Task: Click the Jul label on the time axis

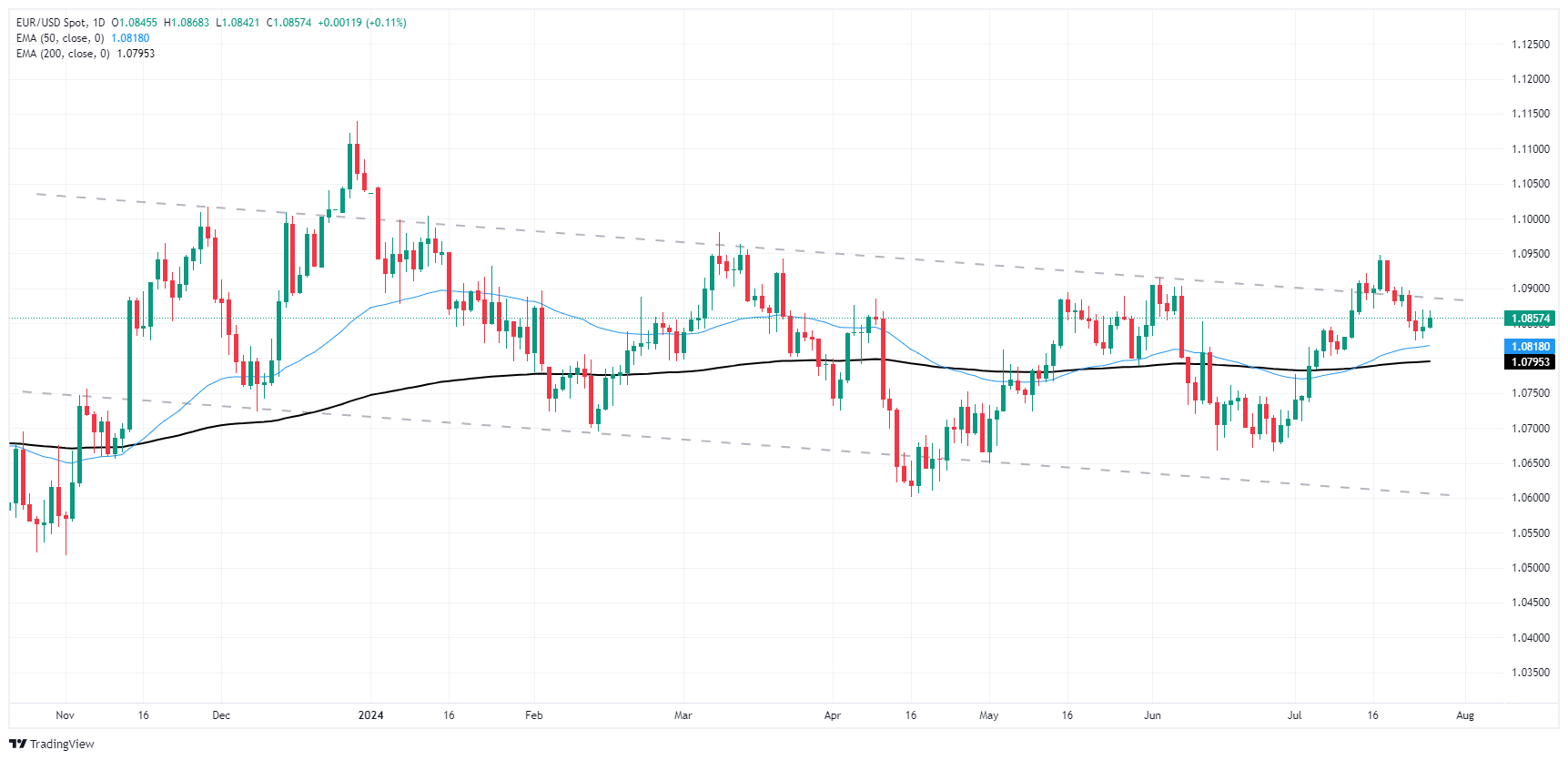Action: coord(1294,715)
